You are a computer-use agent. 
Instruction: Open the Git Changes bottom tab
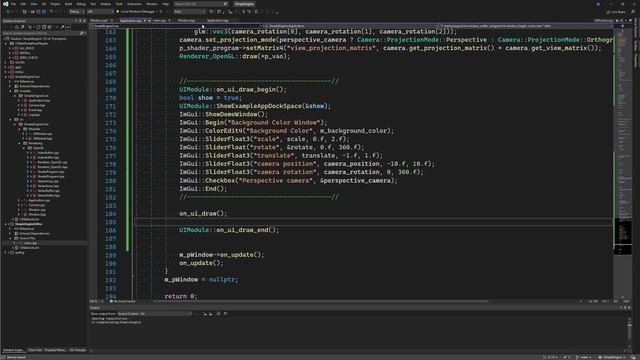77,350
